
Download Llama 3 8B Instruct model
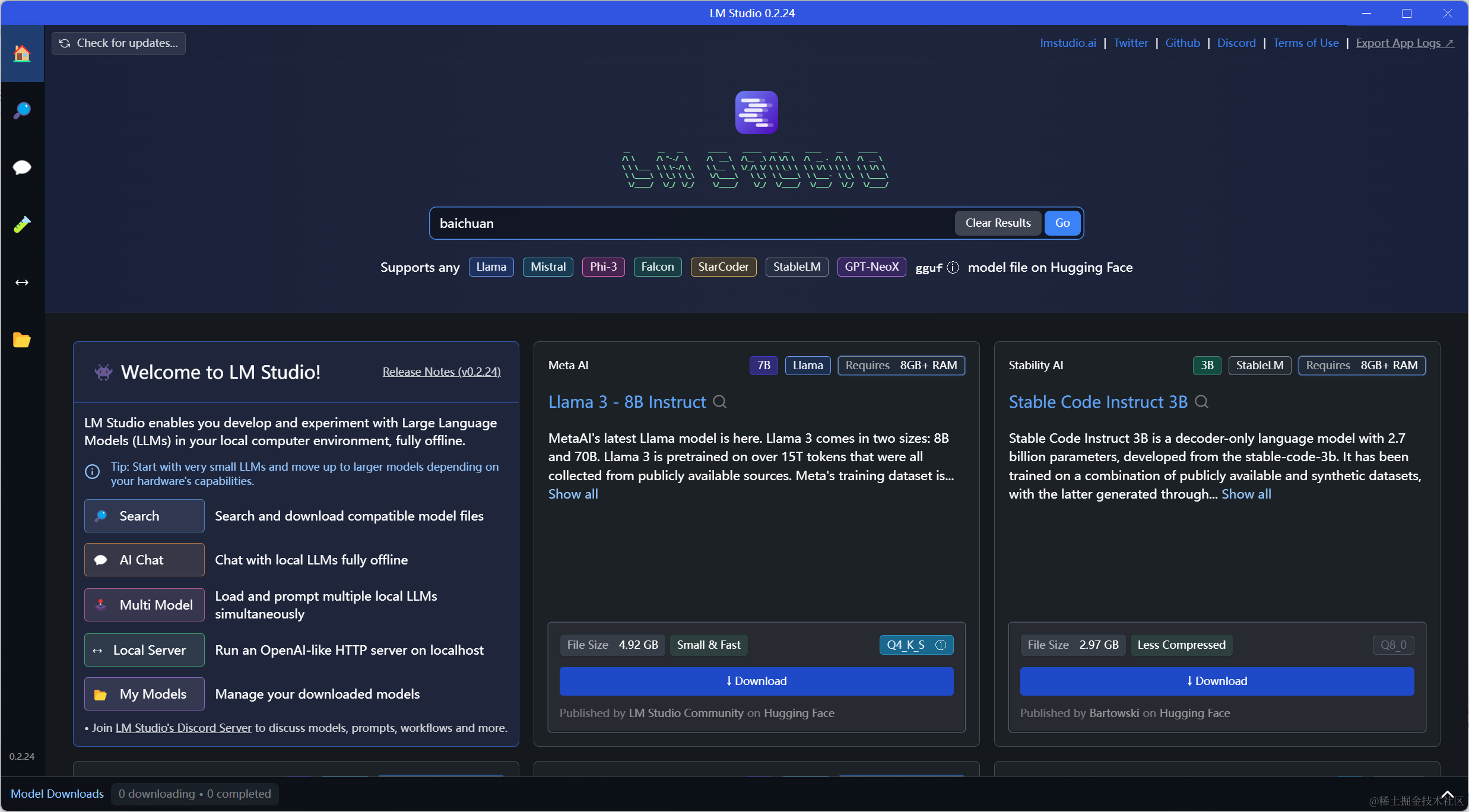(756, 681)
